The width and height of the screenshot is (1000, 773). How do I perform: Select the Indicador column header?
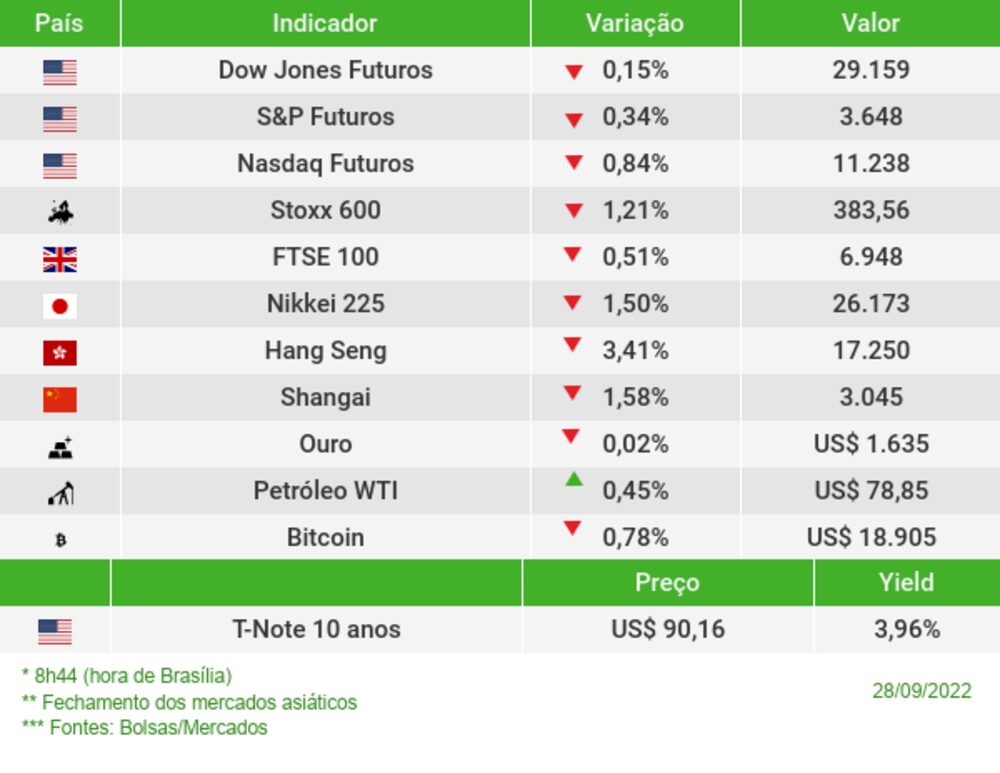[325, 23]
